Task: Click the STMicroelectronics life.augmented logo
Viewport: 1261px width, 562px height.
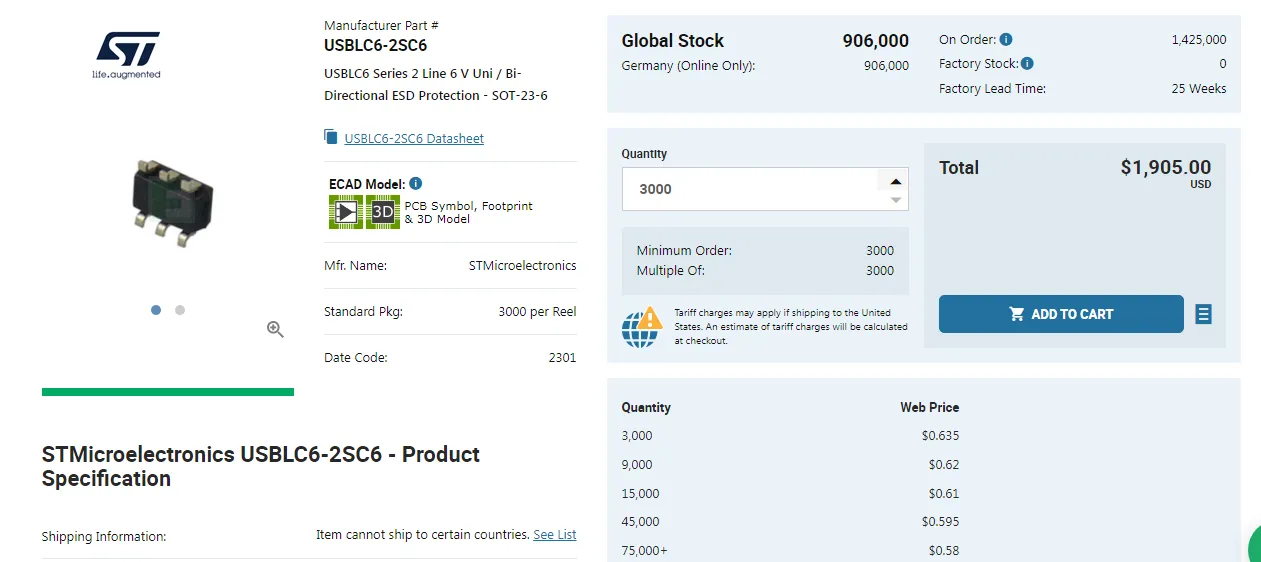Action: point(127,54)
